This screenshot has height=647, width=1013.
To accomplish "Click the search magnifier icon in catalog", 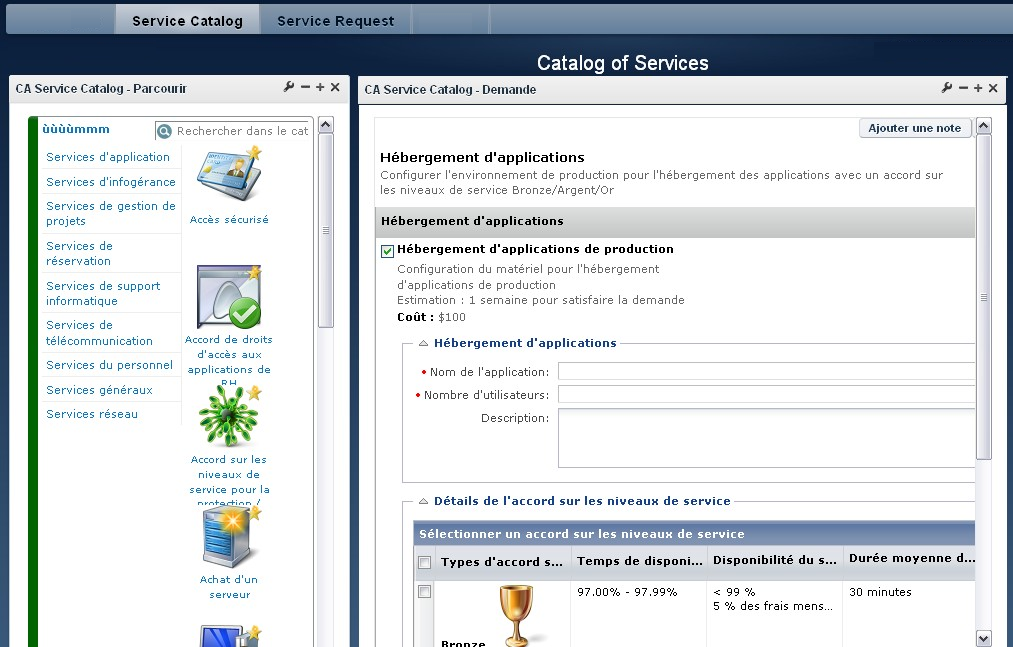I will [165, 131].
